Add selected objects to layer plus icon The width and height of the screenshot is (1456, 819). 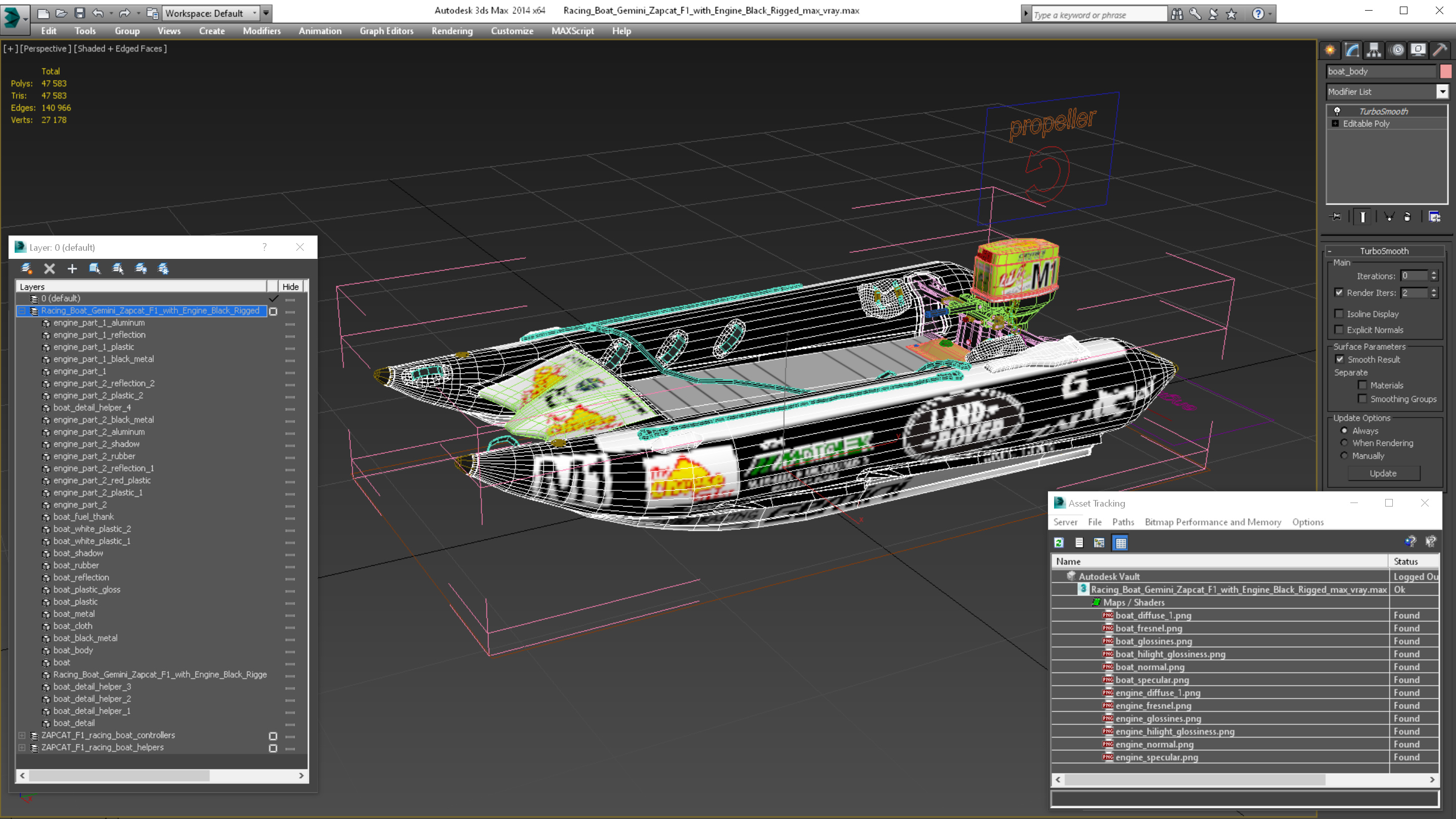(x=72, y=268)
